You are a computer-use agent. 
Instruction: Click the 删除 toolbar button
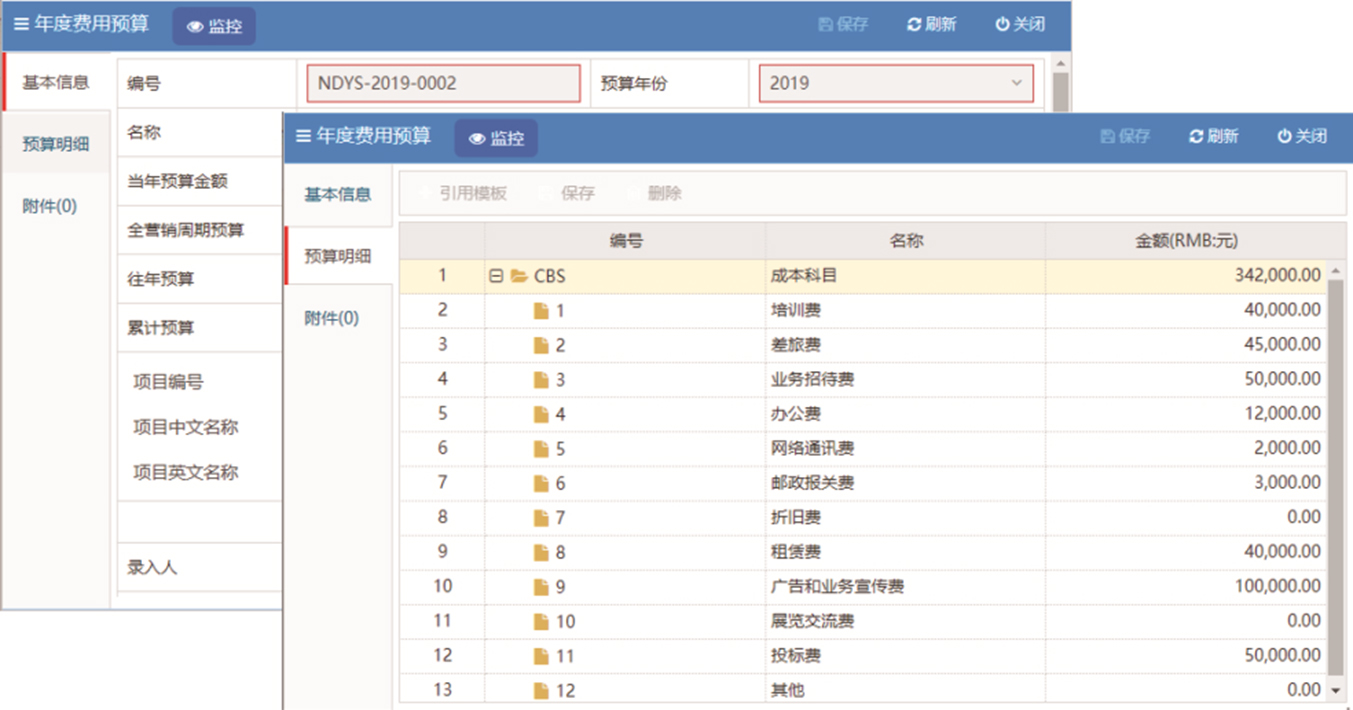[655, 193]
